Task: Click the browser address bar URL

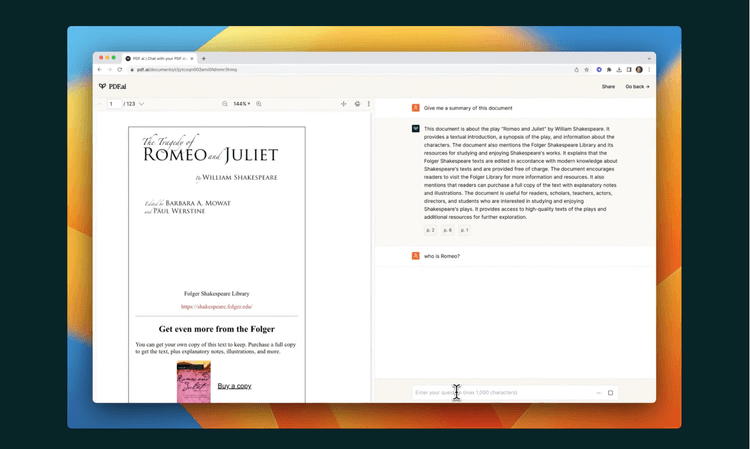Action: [x=187, y=69]
